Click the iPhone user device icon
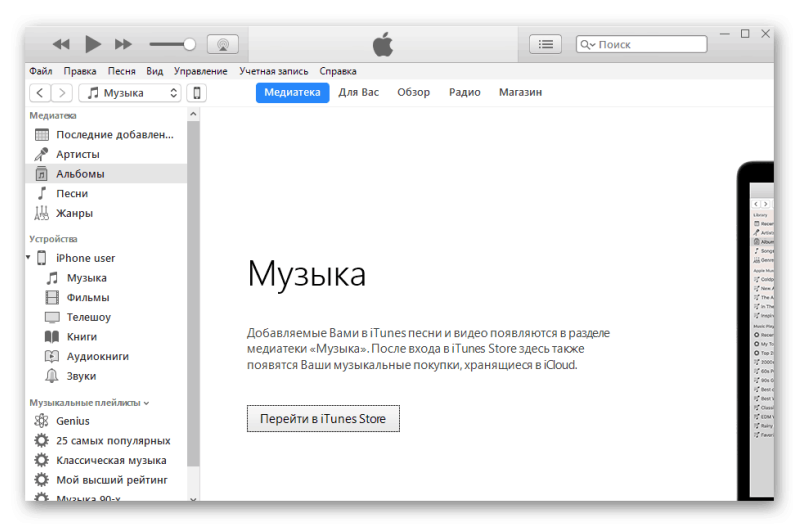The image size is (800, 527). (42, 258)
